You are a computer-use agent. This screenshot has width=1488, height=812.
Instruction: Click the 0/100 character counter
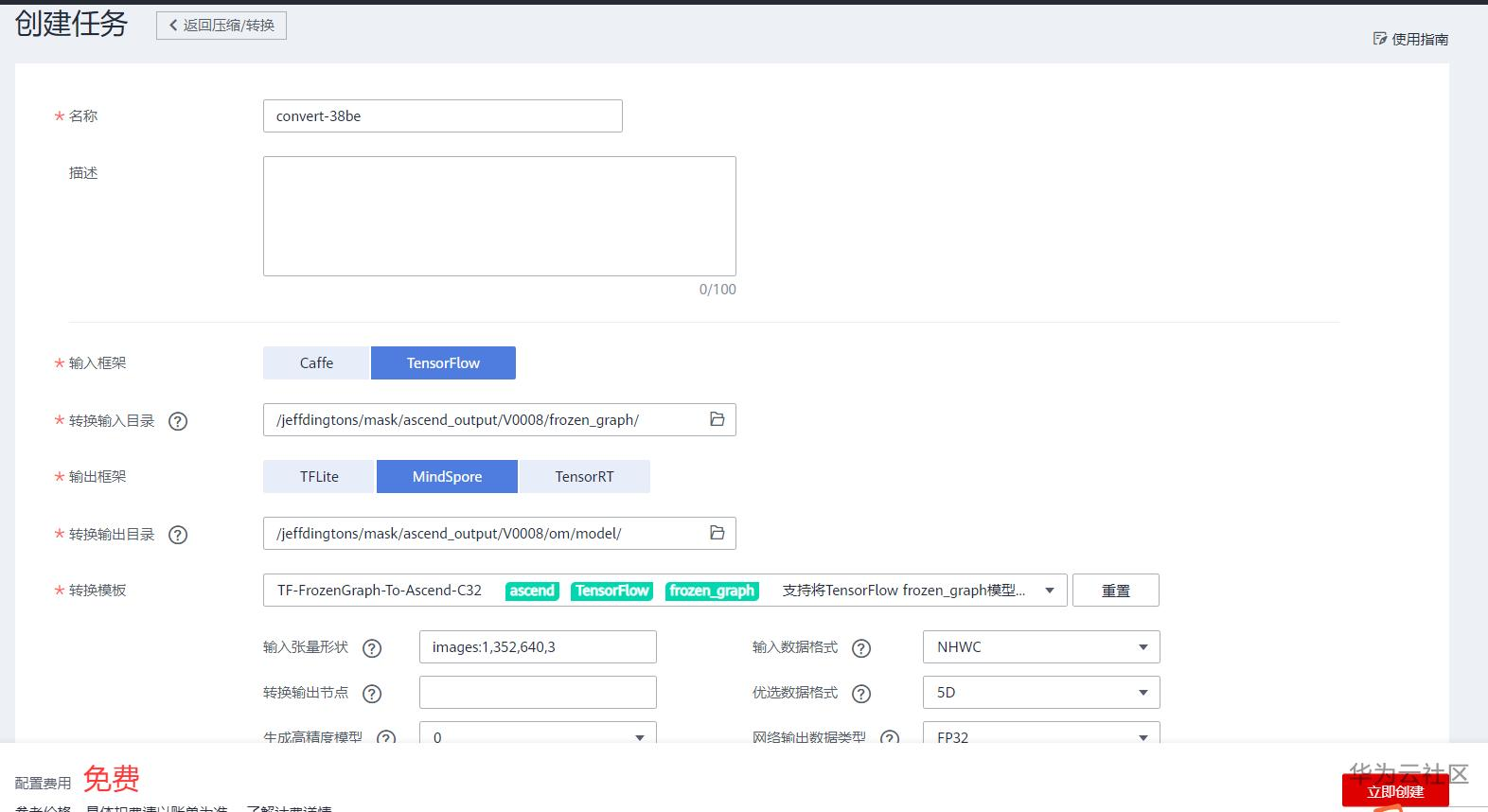pos(717,290)
